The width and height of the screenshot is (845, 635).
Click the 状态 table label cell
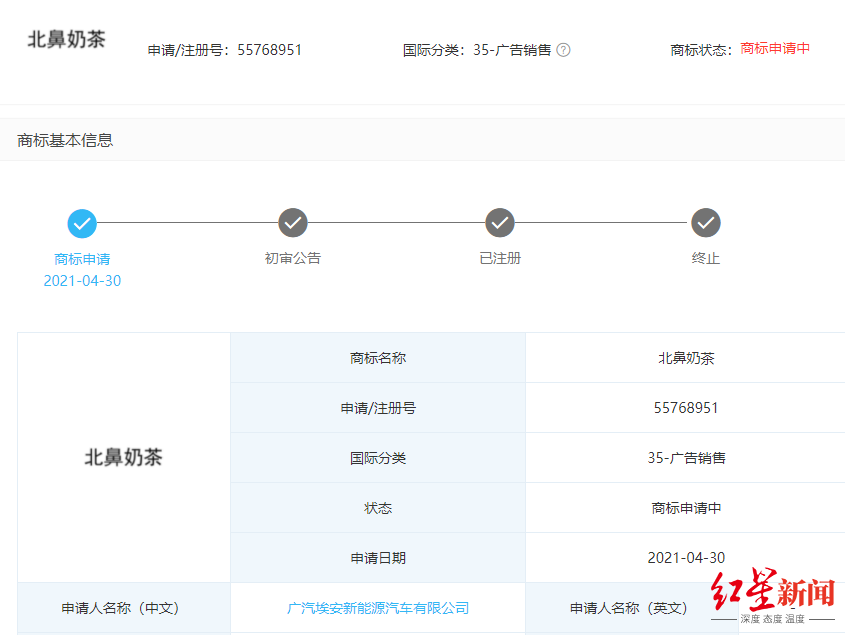pos(378,508)
